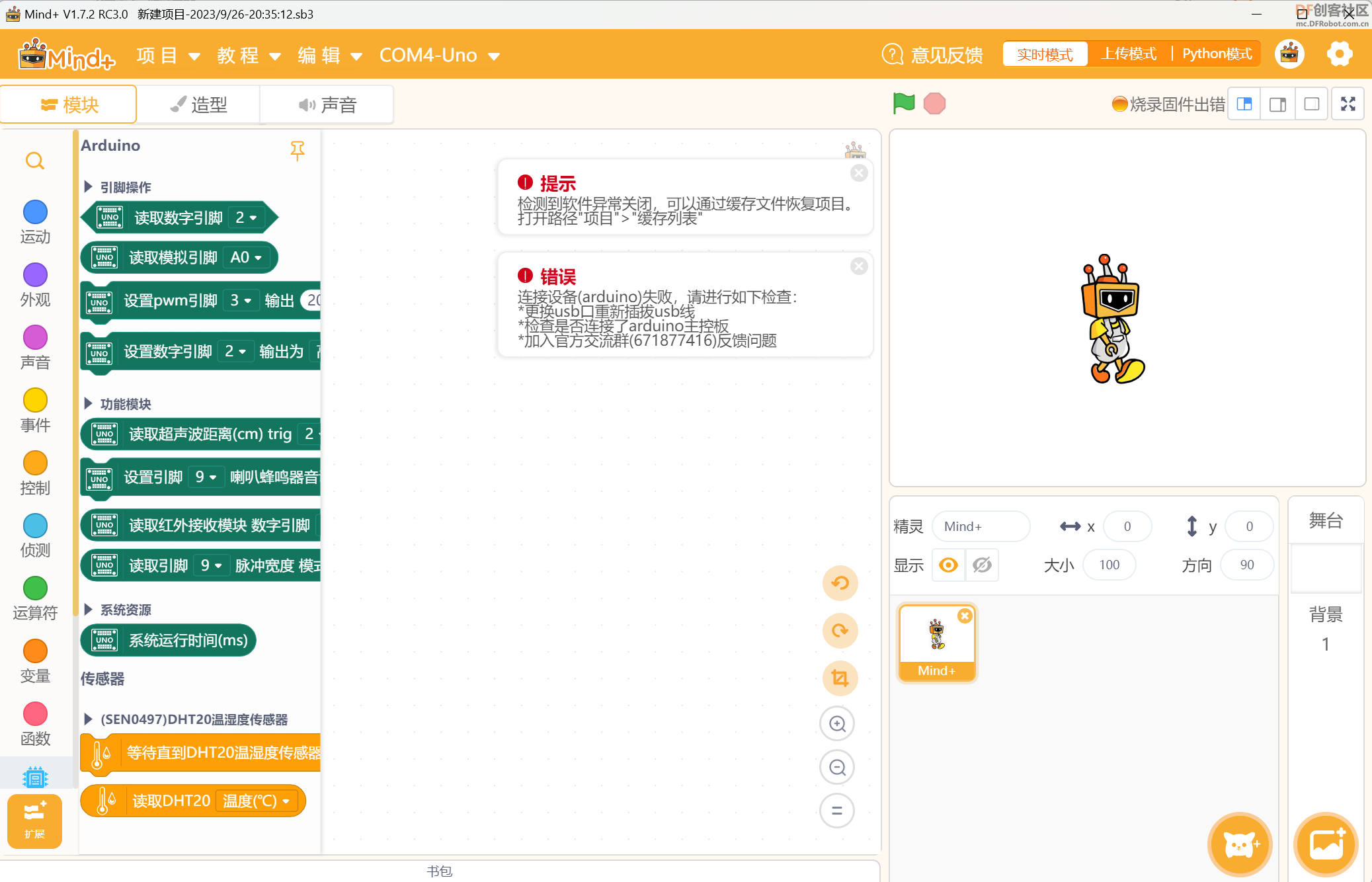The image size is (1372, 882).
Task: Switch to 上传模式 mode
Action: pyautogui.click(x=1129, y=54)
